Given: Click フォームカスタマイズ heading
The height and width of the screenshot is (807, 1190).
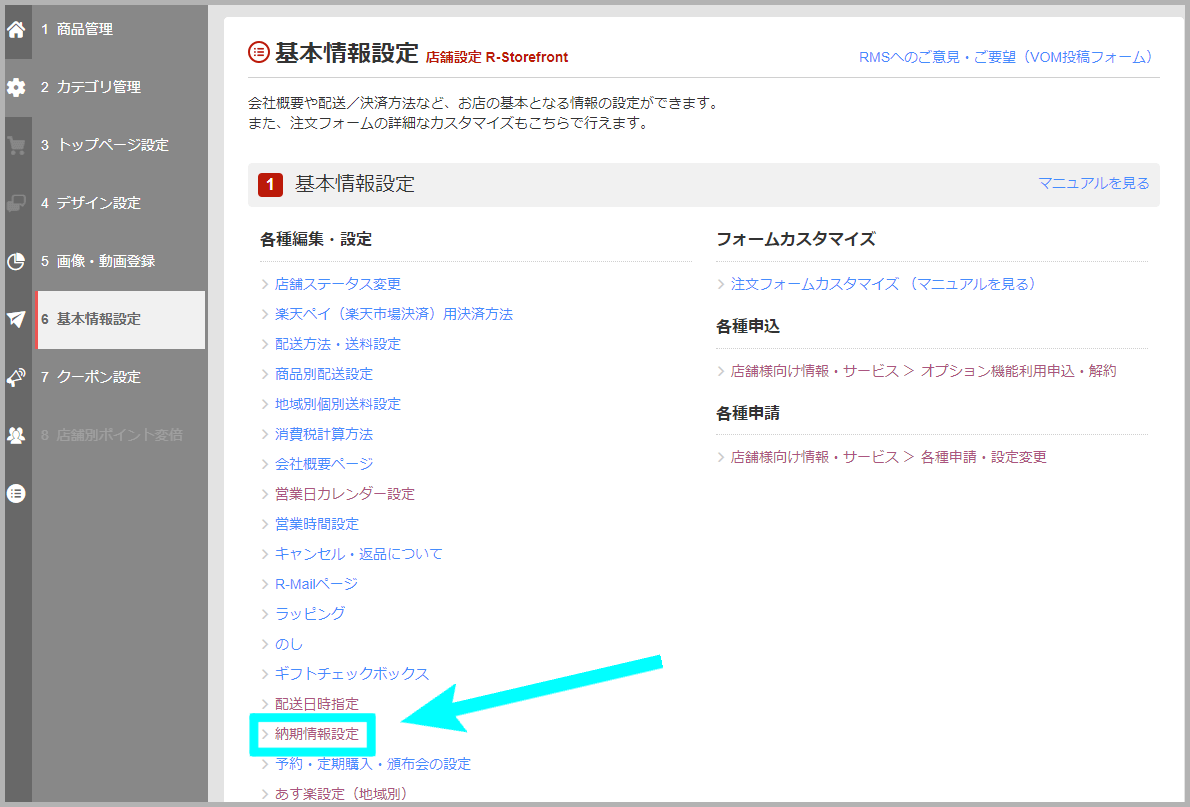Looking at the screenshot, I should tap(795, 239).
